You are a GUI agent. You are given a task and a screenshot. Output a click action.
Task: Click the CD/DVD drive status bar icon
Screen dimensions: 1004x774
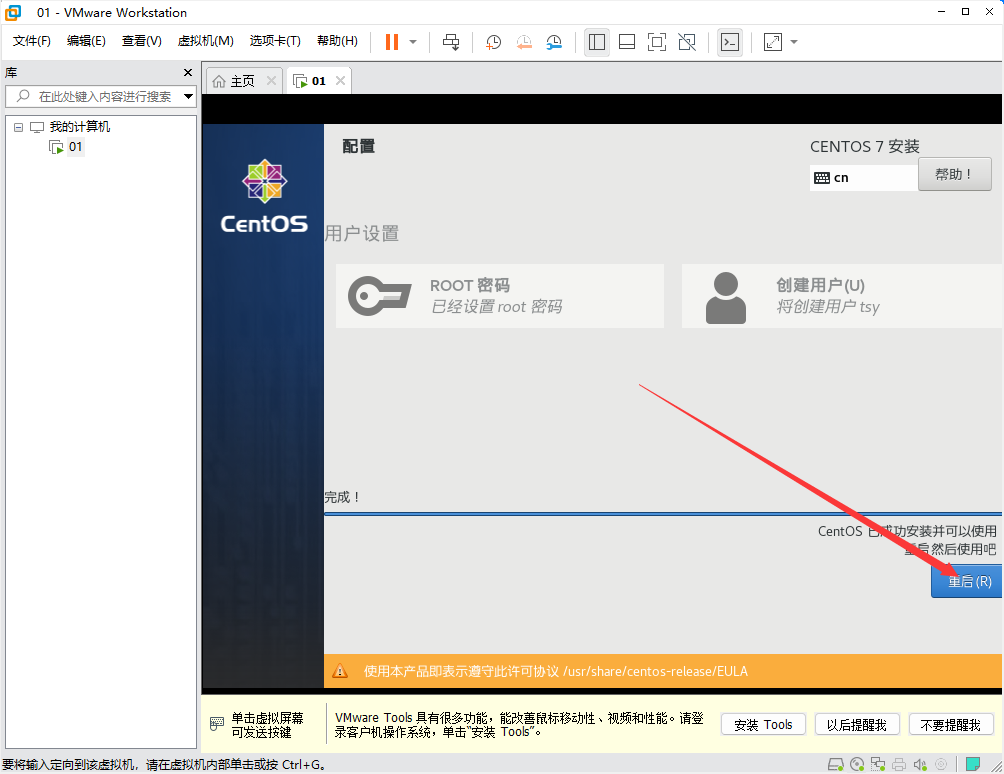[857, 764]
